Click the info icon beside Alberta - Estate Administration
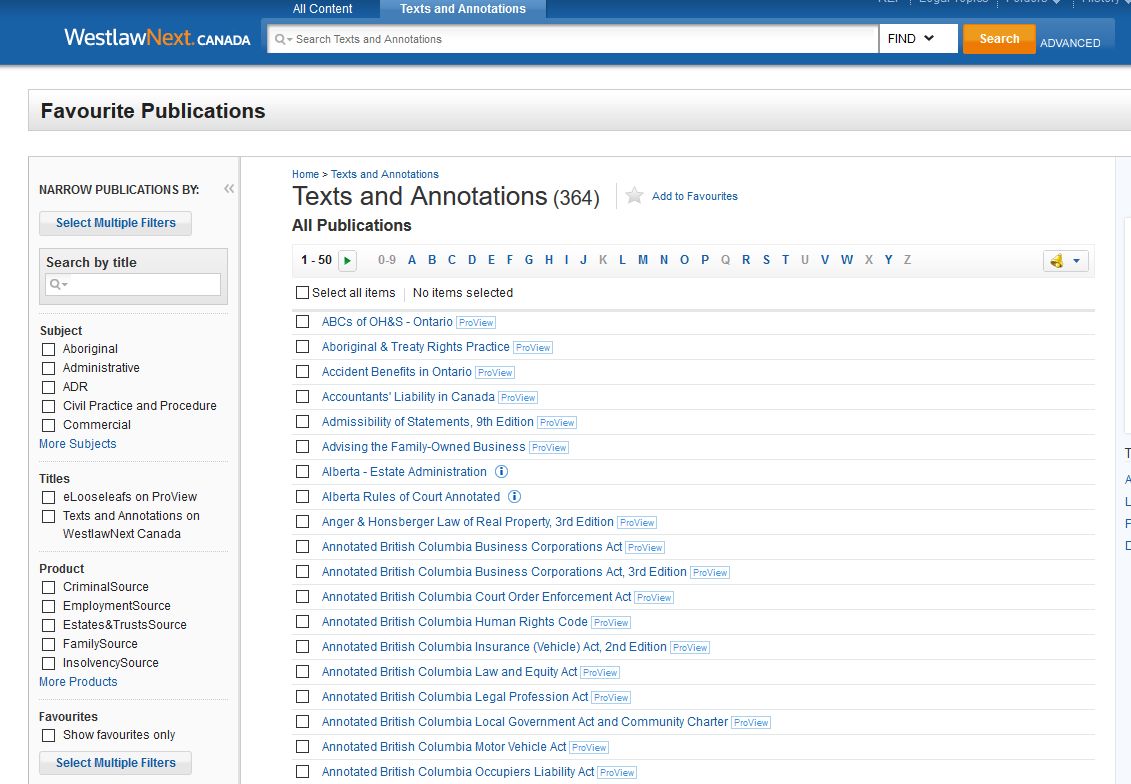Image resolution: width=1131 pixels, height=784 pixels. point(501,471)
